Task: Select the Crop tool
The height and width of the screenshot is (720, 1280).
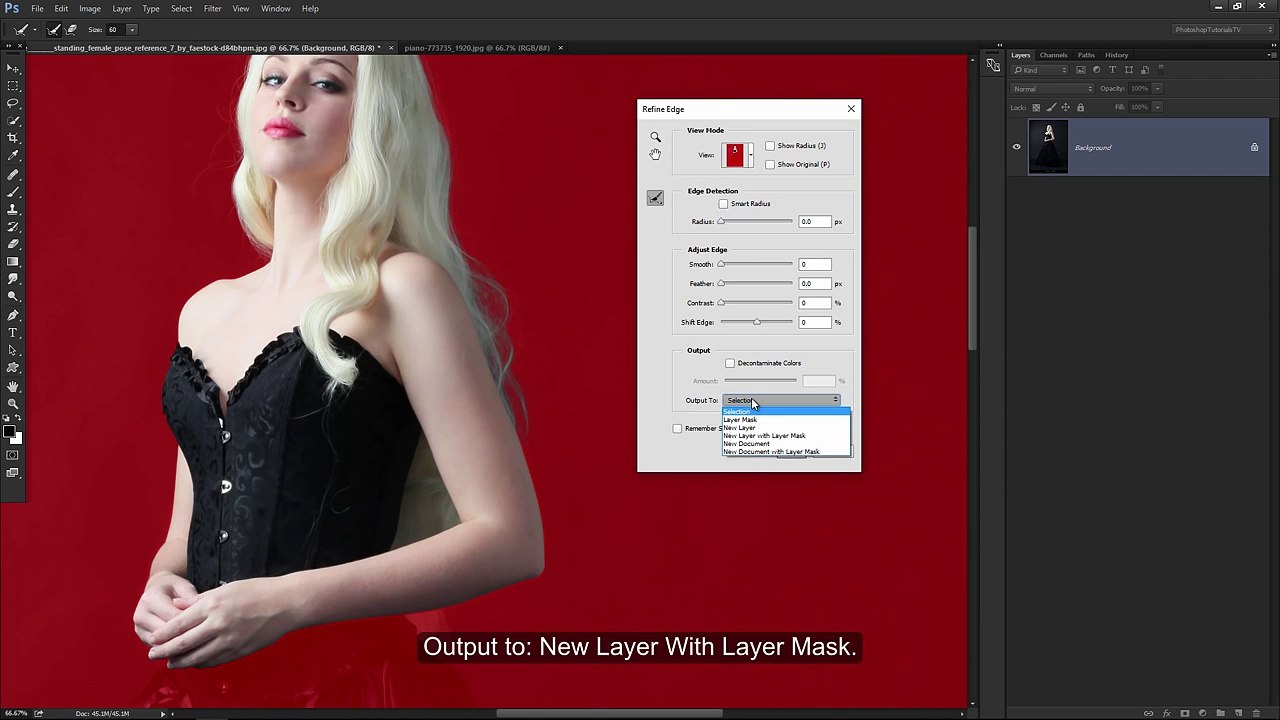Action: coord(13,138)
